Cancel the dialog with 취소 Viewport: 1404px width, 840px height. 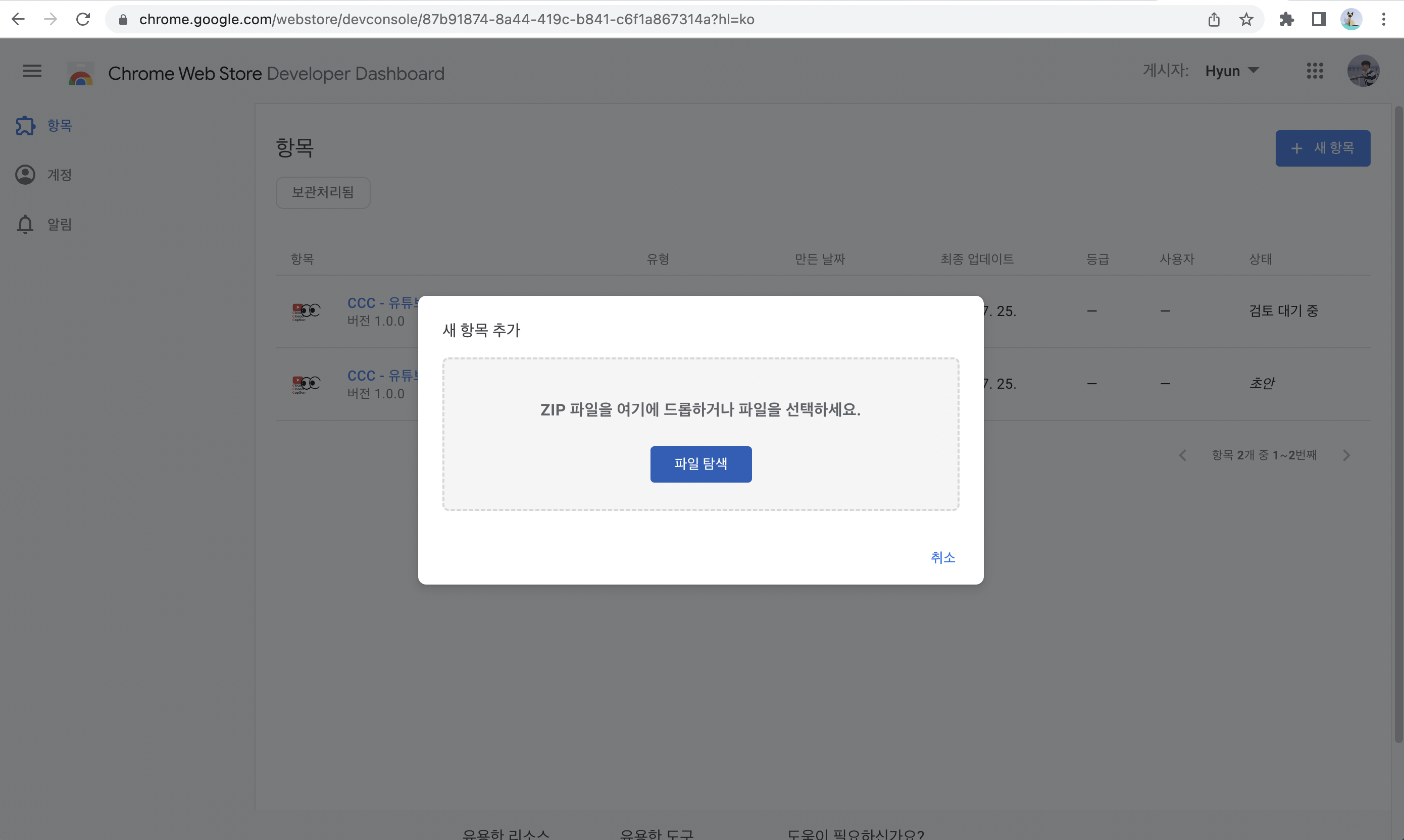(x=942, y=557)
